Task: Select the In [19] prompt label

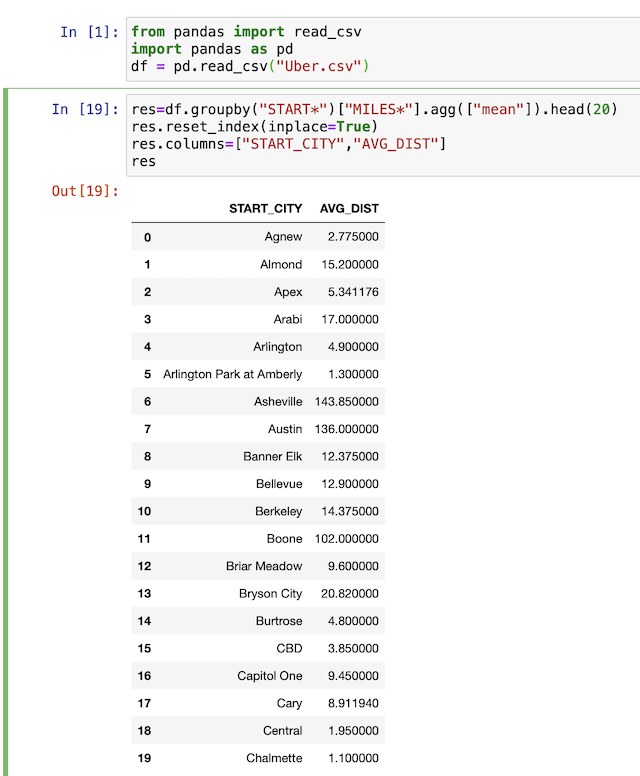Action: 85,109
